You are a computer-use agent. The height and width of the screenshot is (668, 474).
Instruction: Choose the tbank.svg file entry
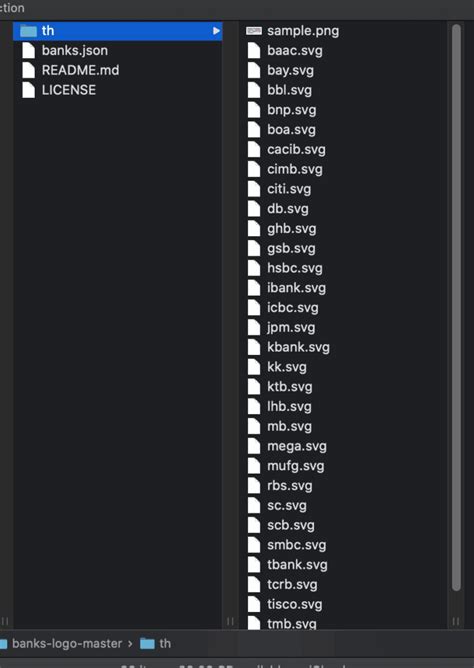click(297, 565)
